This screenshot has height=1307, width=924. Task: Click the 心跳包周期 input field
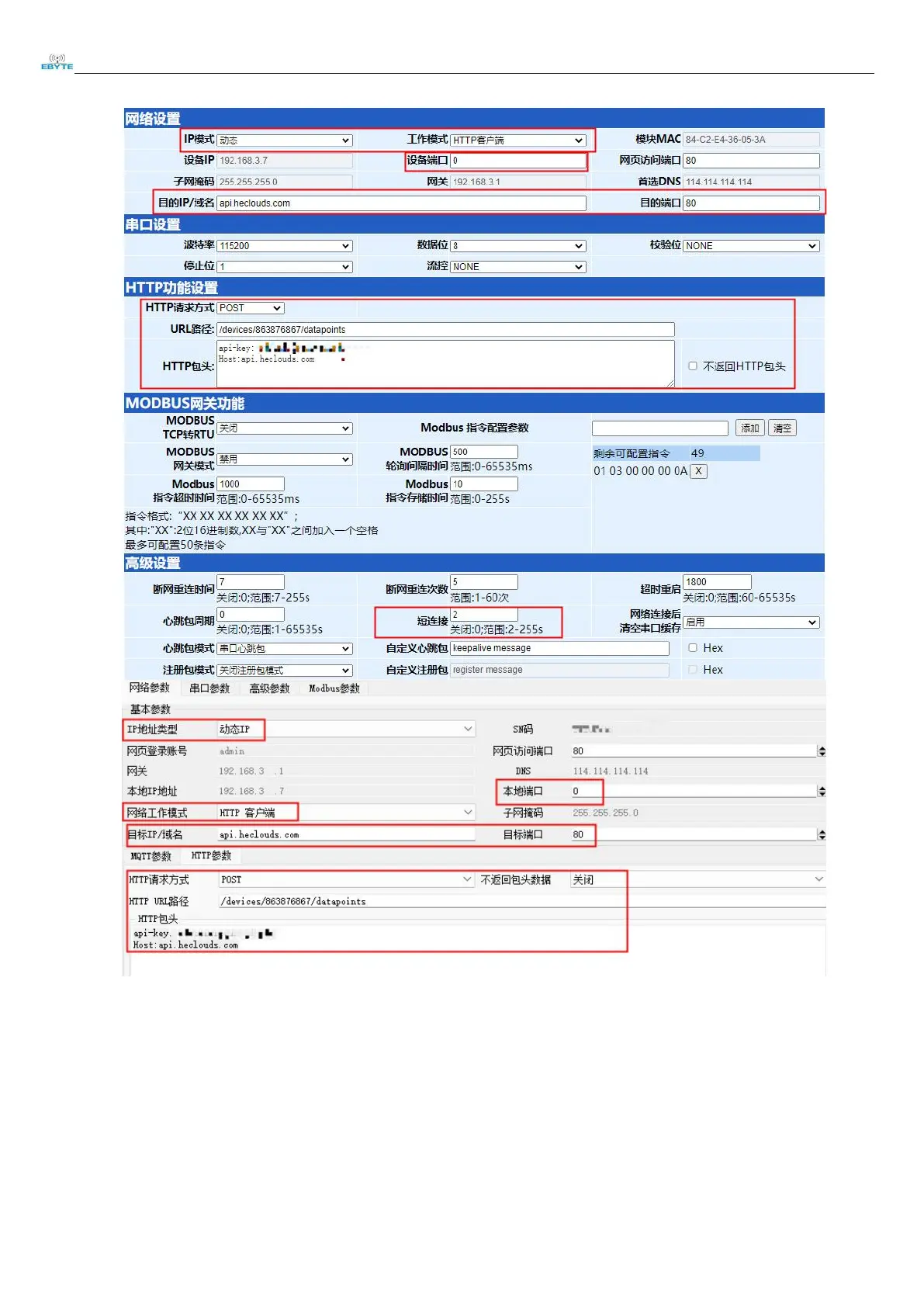(x=251, y=615)
